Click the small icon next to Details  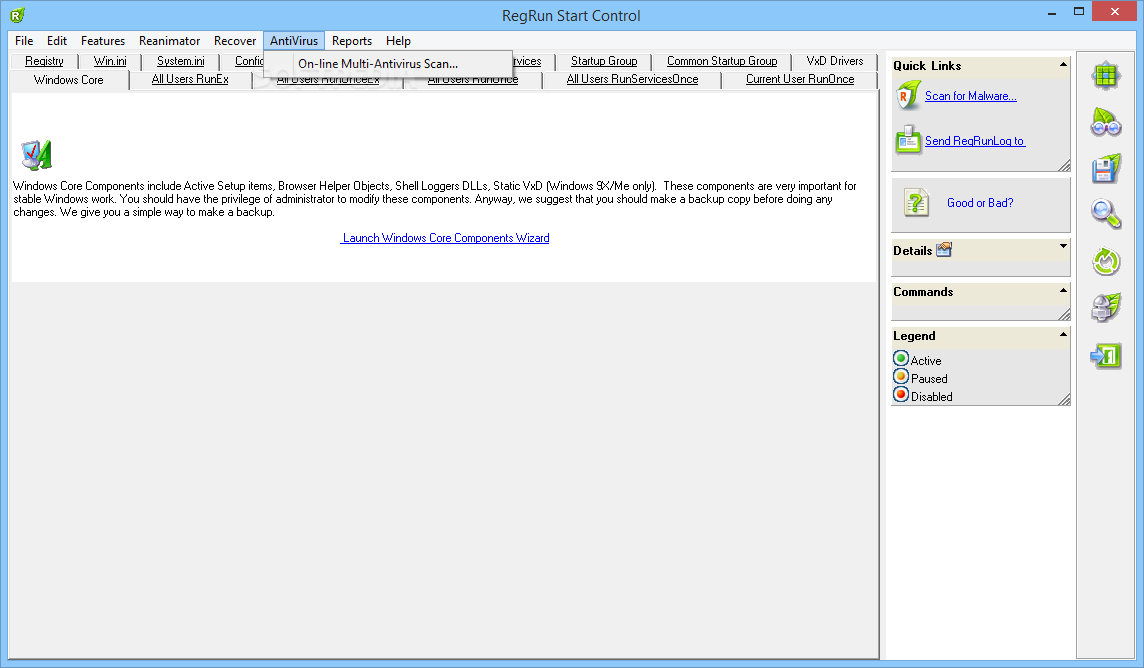tap(944, 249)
